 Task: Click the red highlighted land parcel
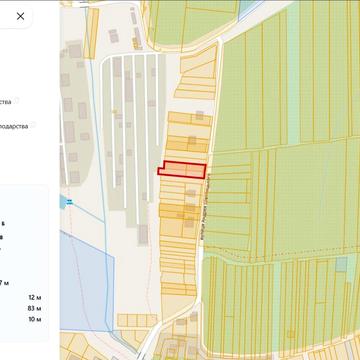click(x=183, y=170)
